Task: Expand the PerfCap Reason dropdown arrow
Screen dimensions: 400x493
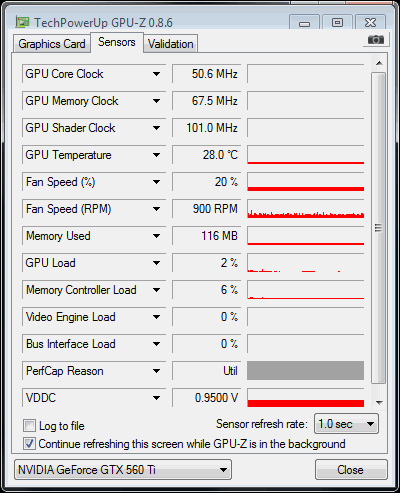Action: point(156,371)
